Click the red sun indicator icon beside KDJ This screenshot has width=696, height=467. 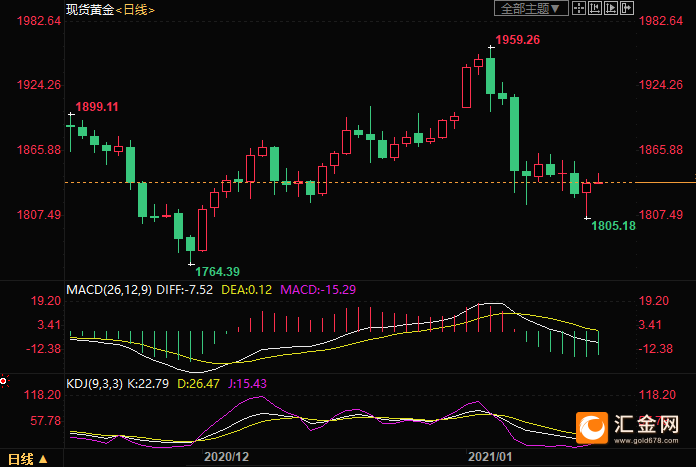click(x=4, y=381)
